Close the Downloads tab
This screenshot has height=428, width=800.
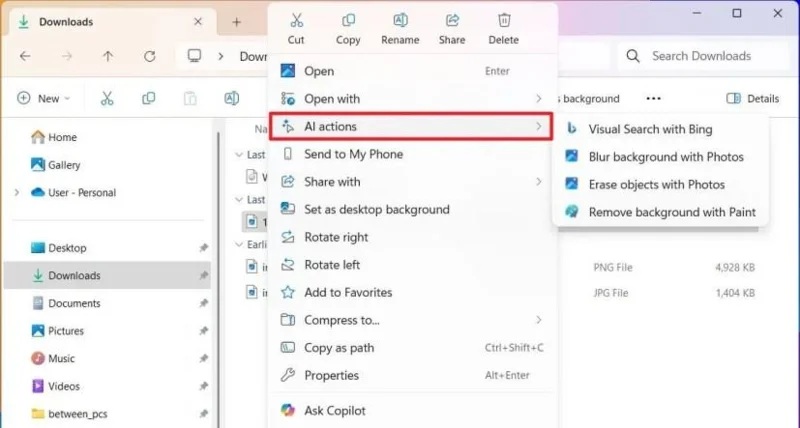coord(198,22)
